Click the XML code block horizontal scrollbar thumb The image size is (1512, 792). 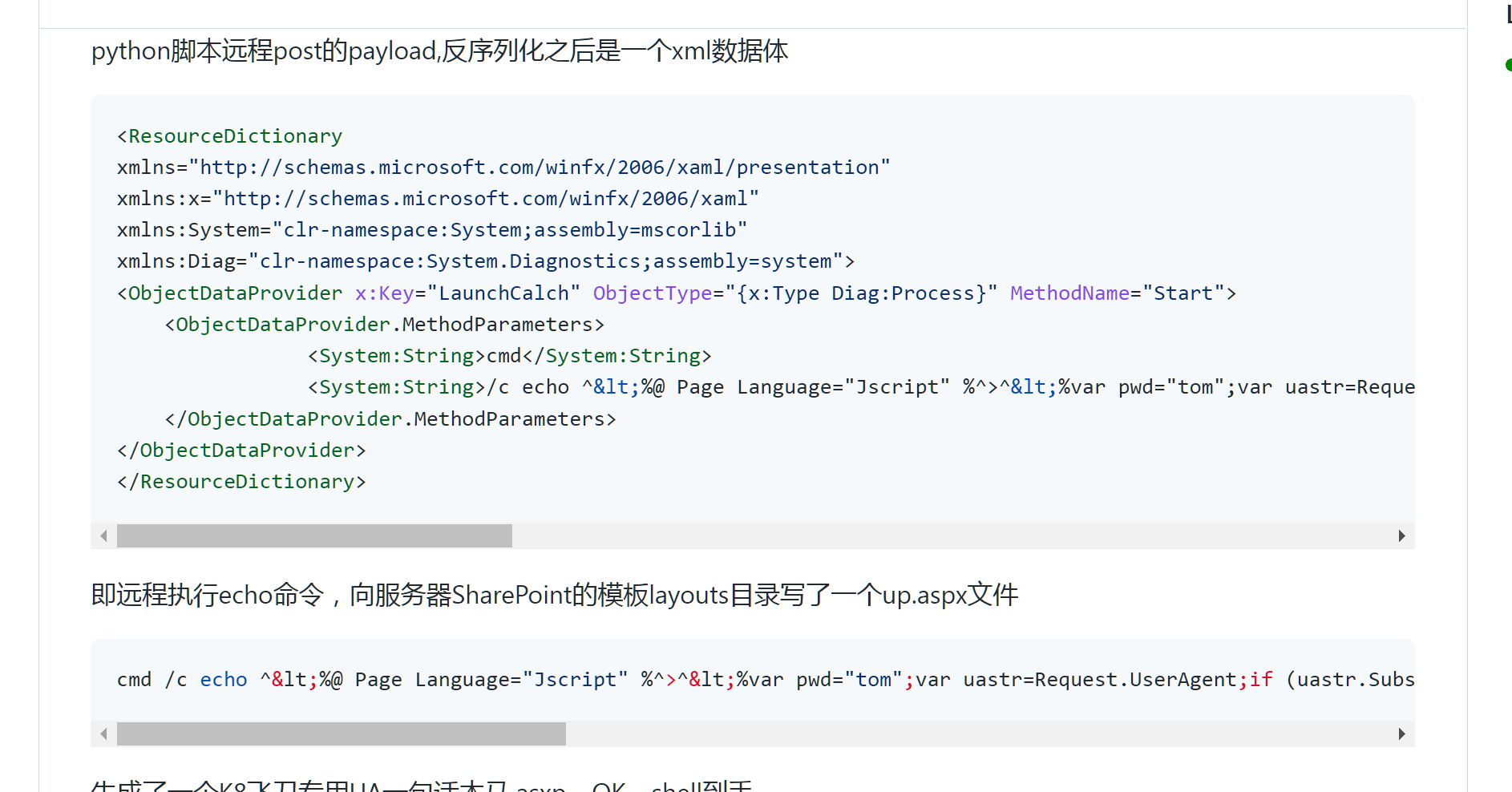click(314, 535)
